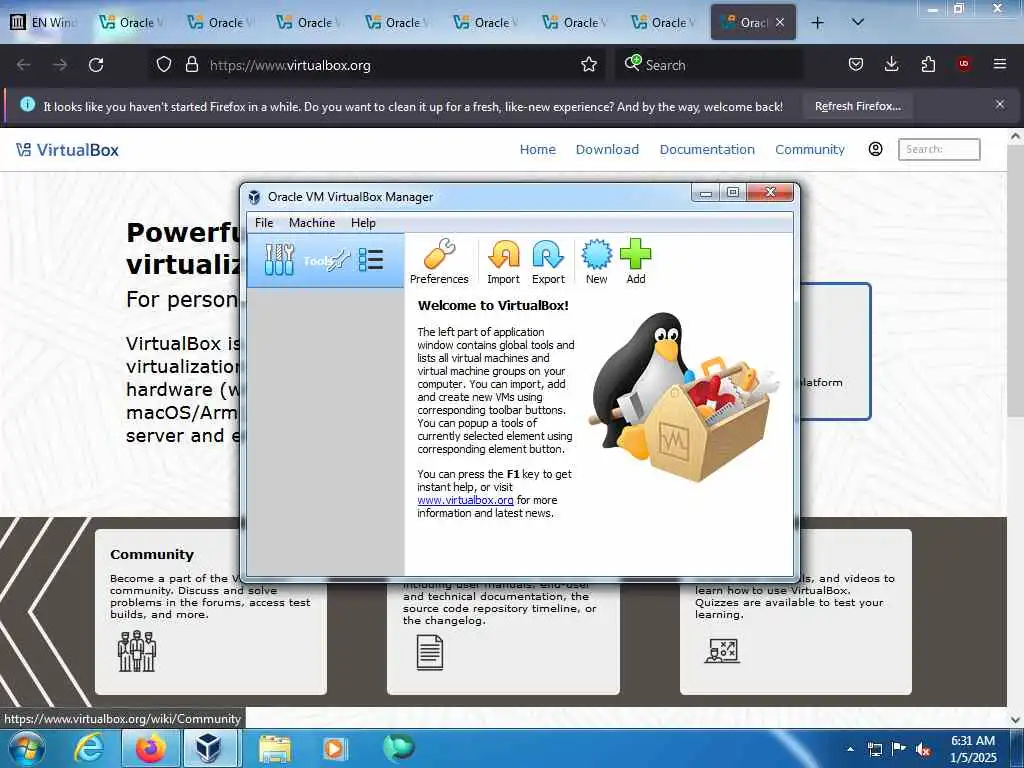Click the user account icon on site

coord(875,149)
